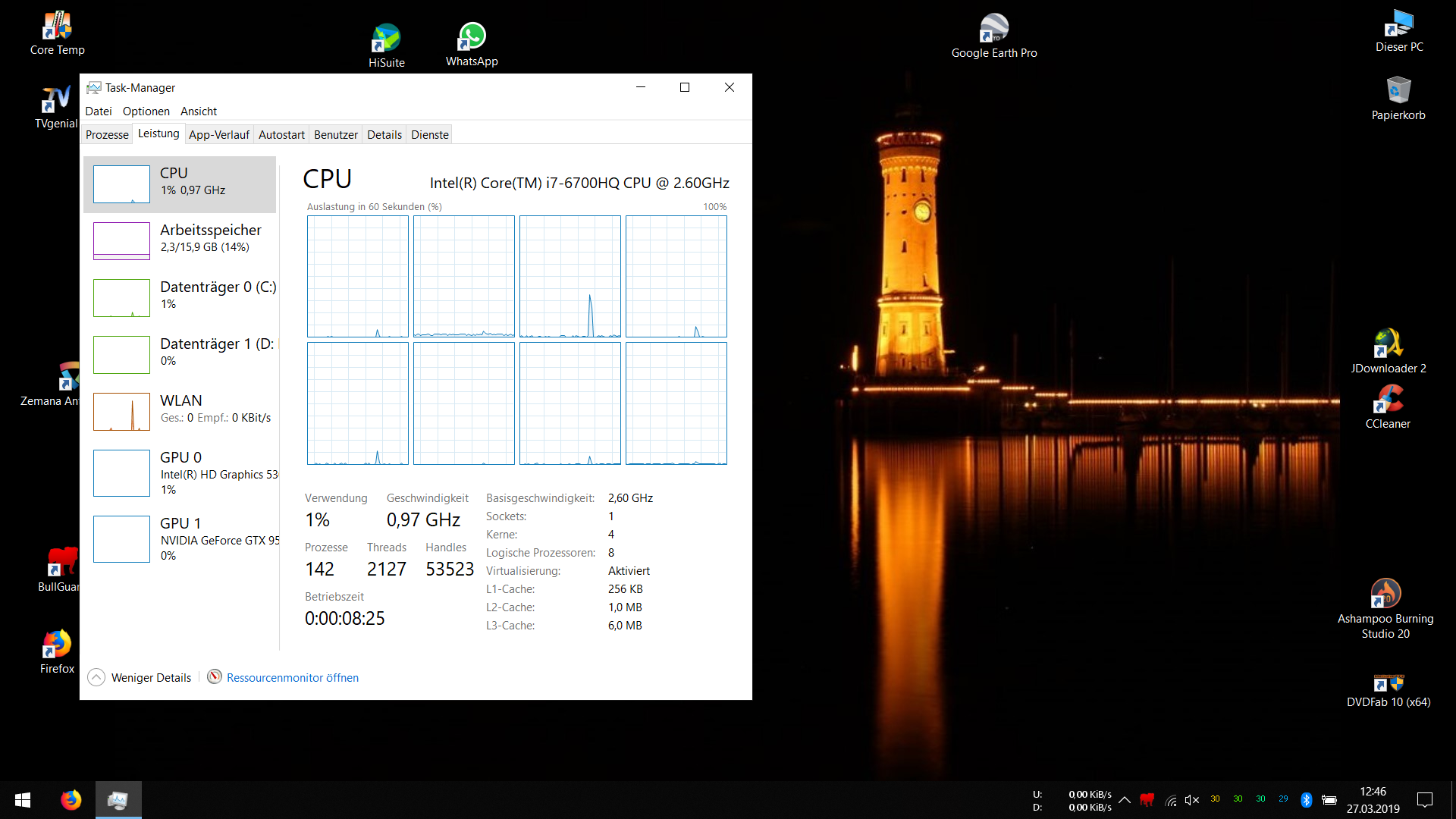Open BullGuard desktop shortcut
Viewport: 1456px width, 819px height.
[x=58, y=570]
